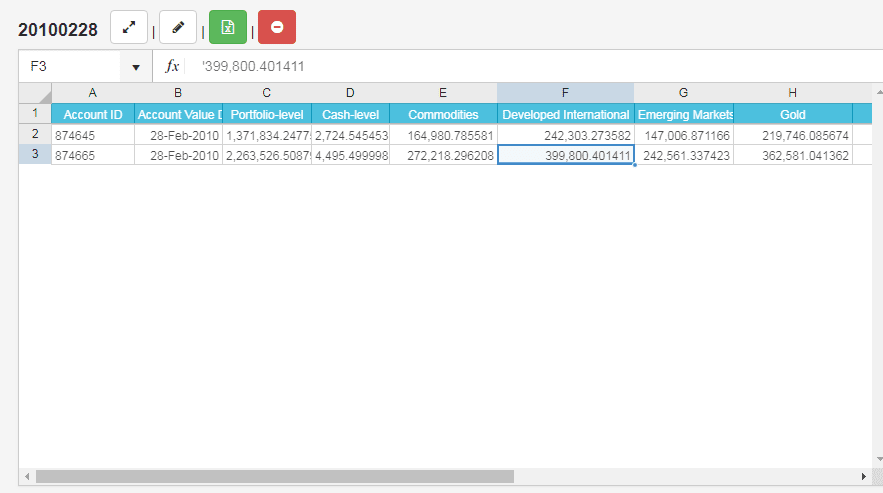Select column F header
This screenshot has width=883, height=493.
[565, 93]
